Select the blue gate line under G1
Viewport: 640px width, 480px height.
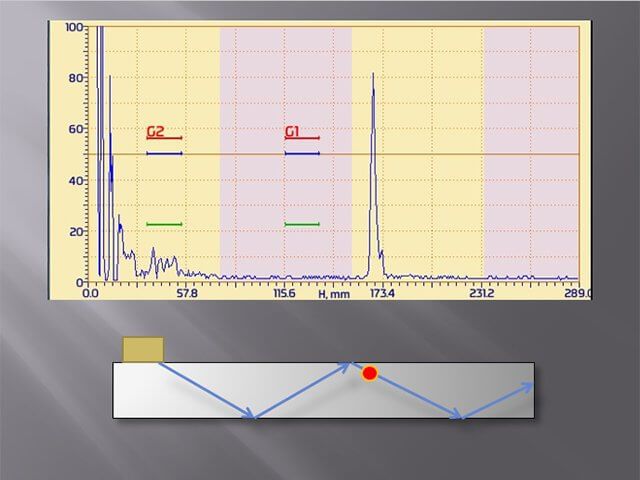point(302,153)
